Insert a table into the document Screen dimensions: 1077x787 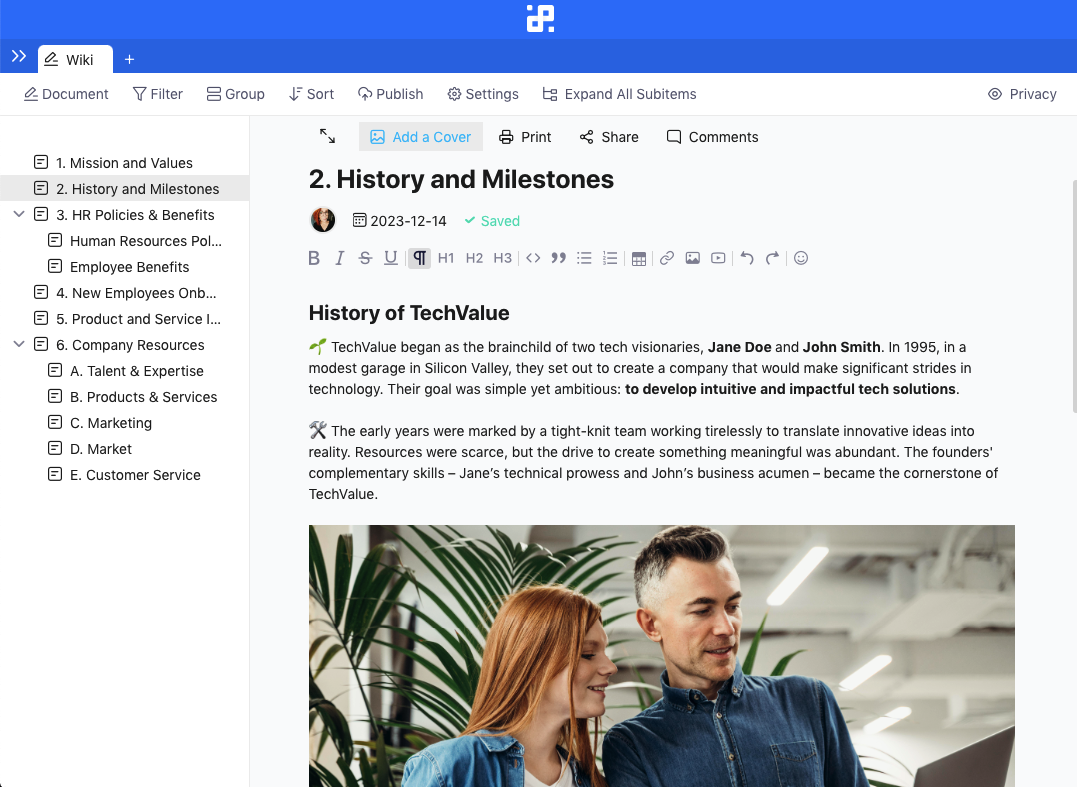point(639,258)
